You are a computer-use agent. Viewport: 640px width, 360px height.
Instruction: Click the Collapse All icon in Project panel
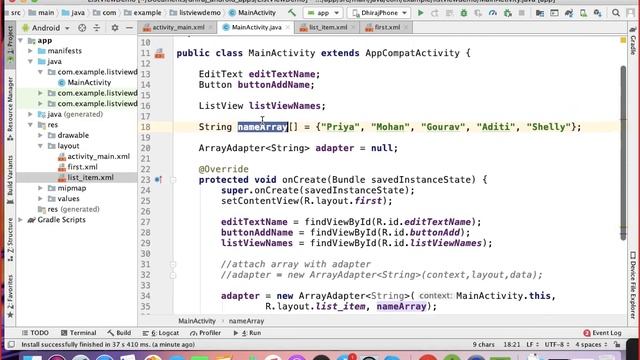coord(97,28)
